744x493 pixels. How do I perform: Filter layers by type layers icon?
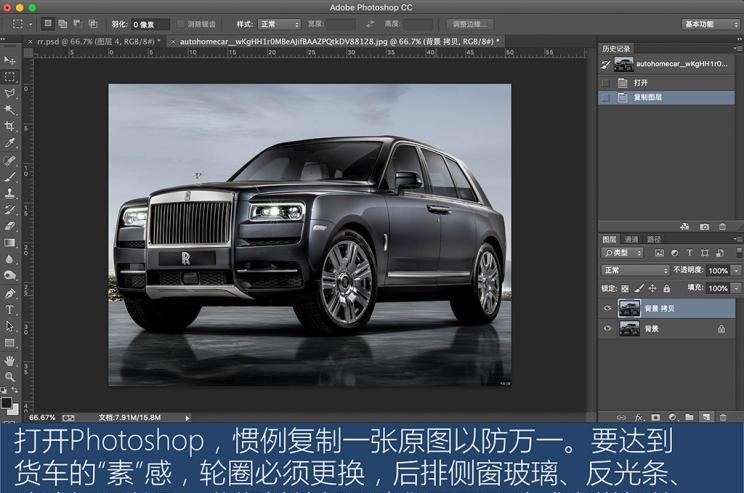[689, 253]
